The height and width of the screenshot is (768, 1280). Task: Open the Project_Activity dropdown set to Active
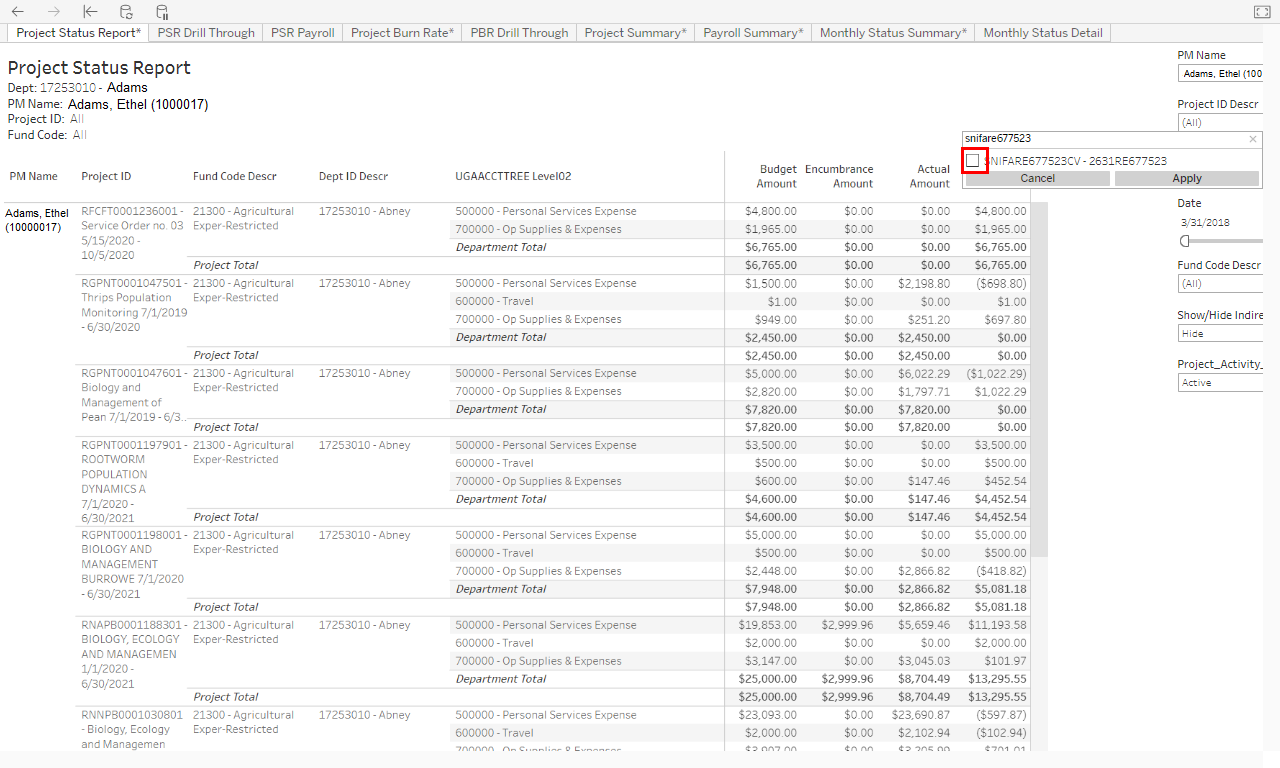coord(1220,382)
